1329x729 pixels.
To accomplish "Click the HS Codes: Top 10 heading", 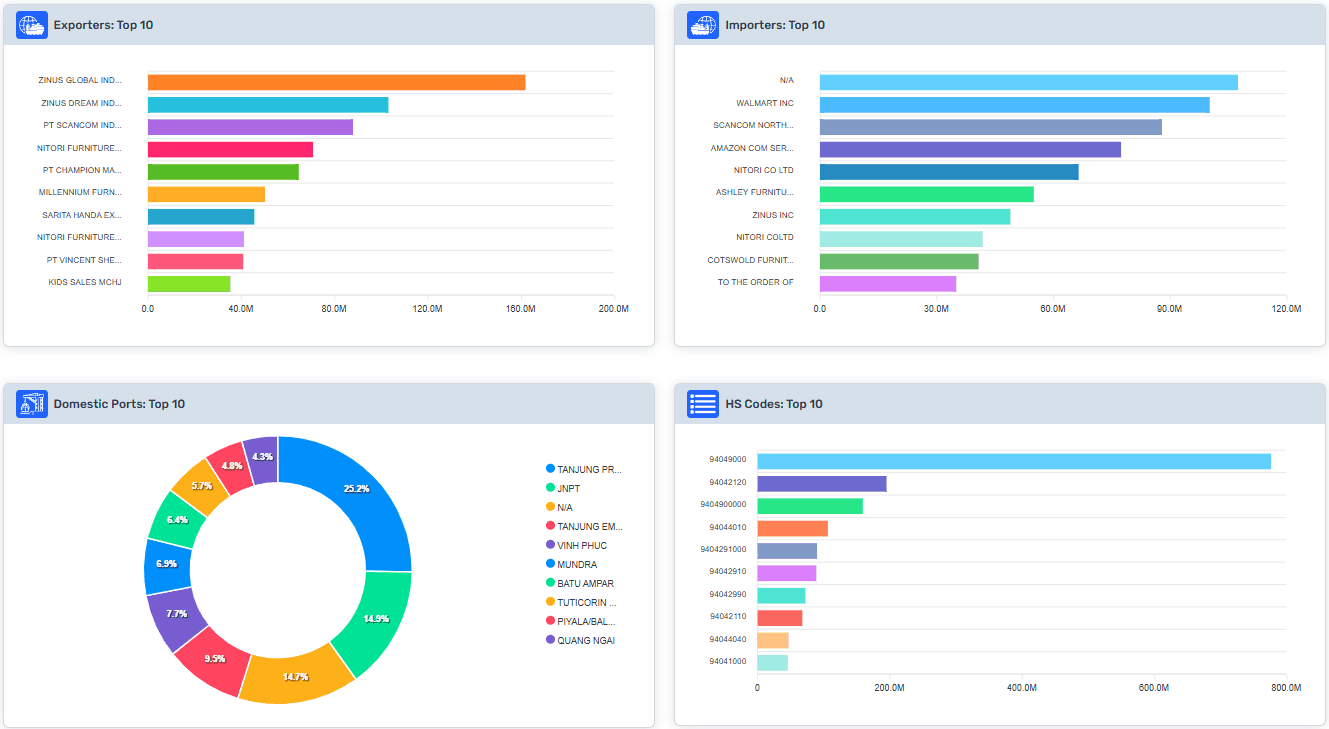I will click(774, 404).
